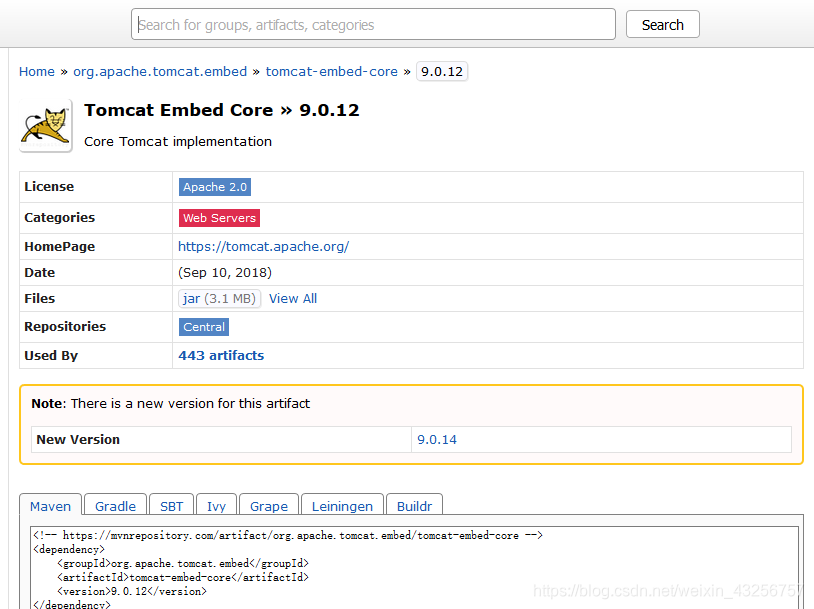The height and width of the screenshot is (609, 814).
Task: Click the <version>9.0.12</version> code line
Action: click(132, 591)
